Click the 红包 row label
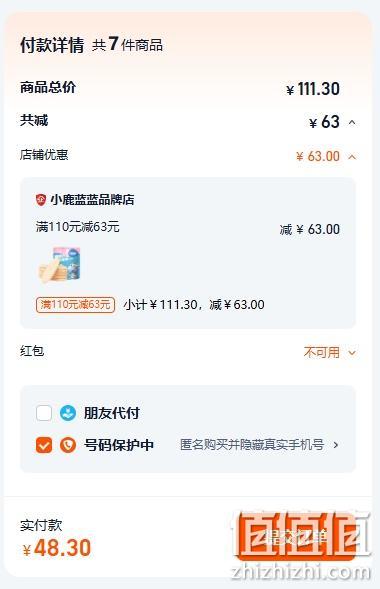The image size is (380, 589). coord(32,351)
